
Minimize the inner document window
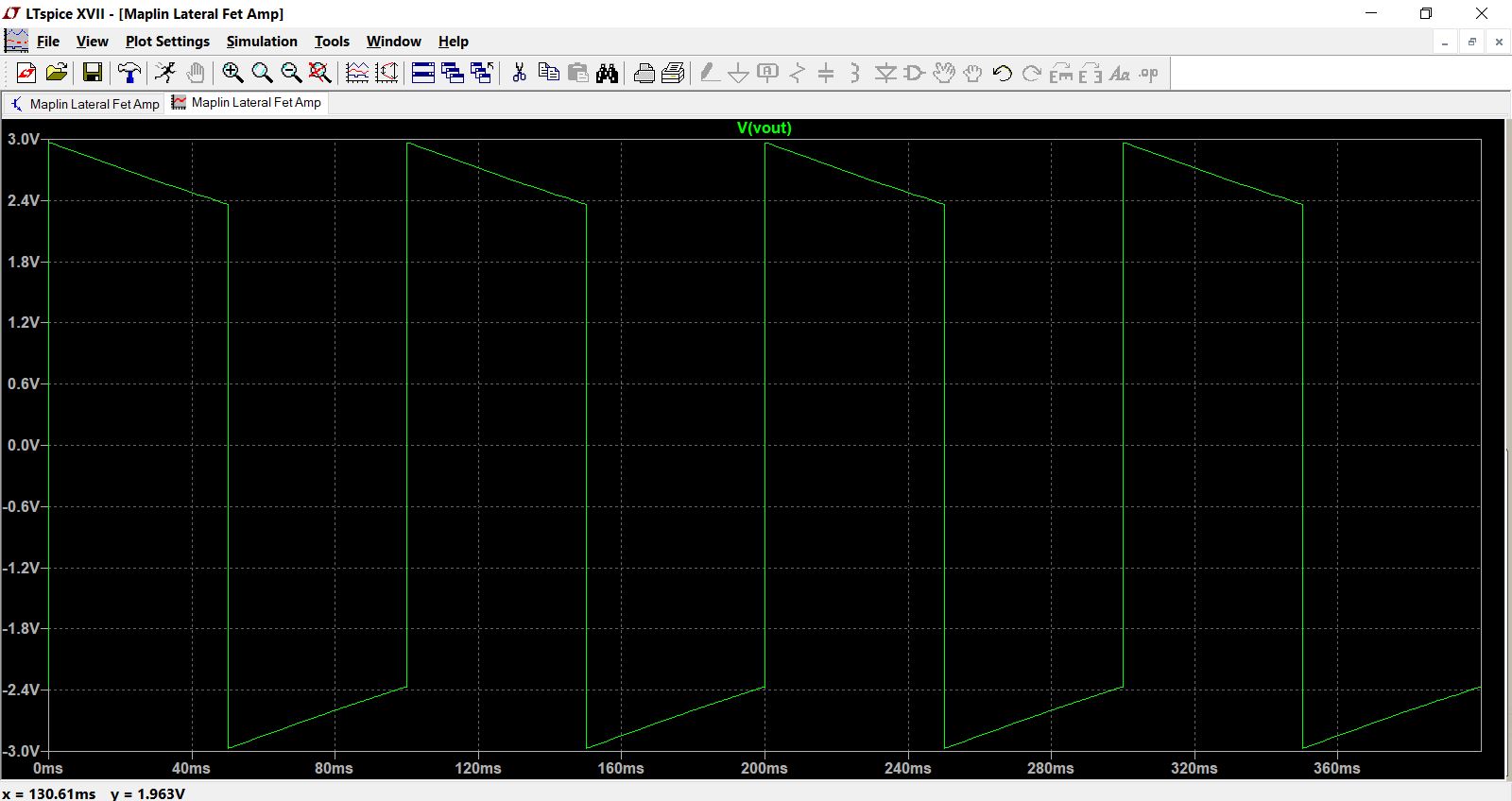(x=1445, y=42)
